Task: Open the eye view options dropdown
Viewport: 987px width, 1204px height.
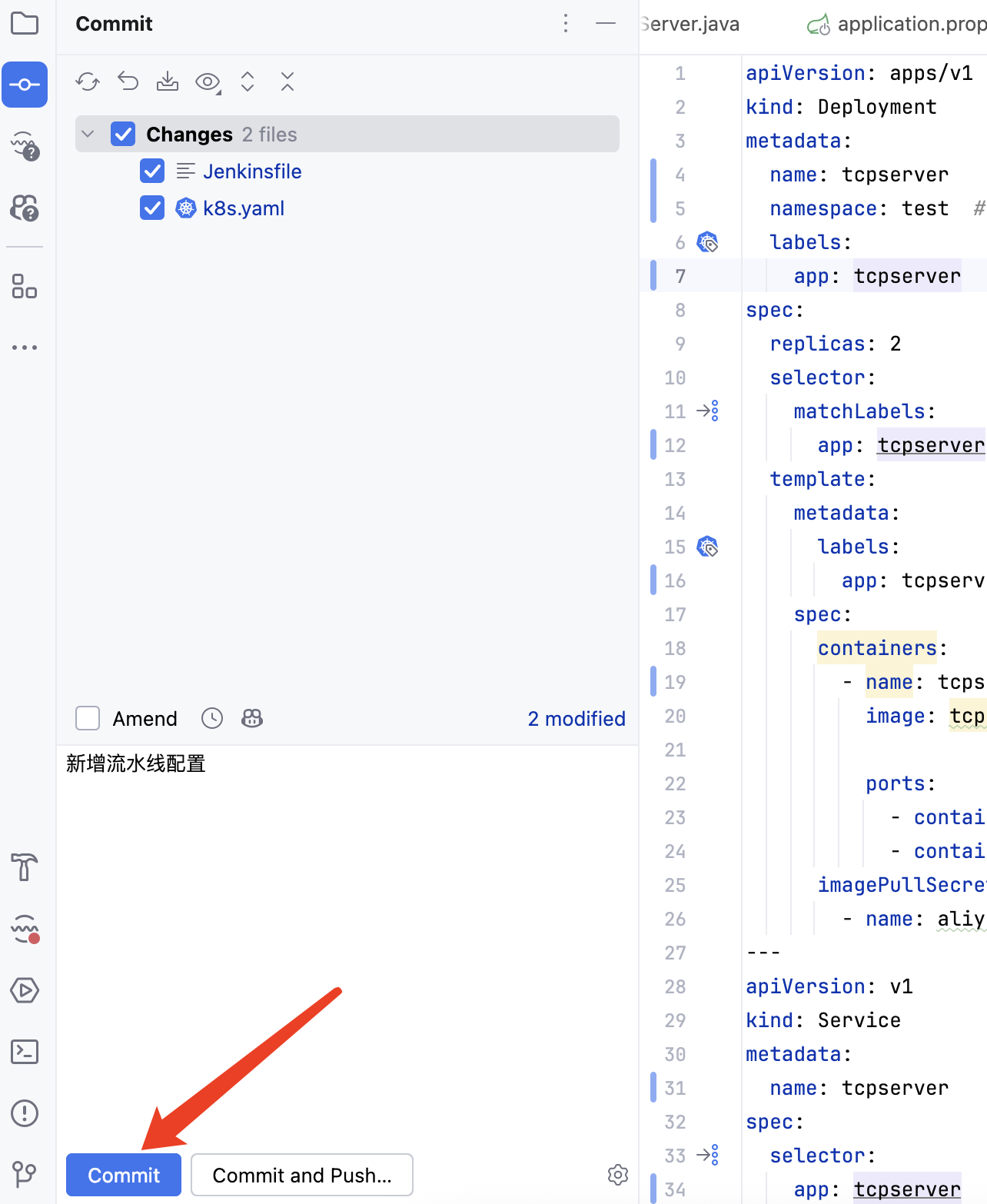Action: (208, 81)
